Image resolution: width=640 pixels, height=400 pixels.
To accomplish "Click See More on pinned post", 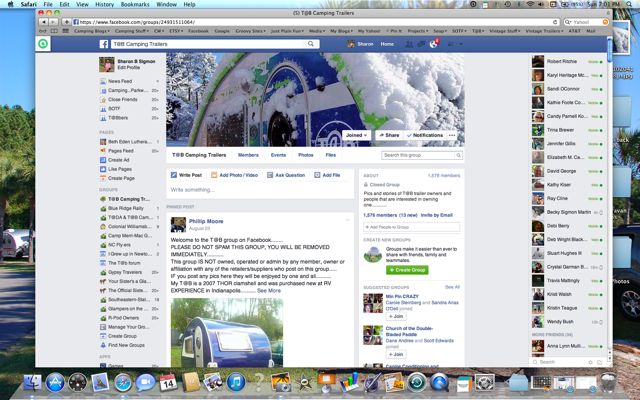I will click(x=269, y=291).
